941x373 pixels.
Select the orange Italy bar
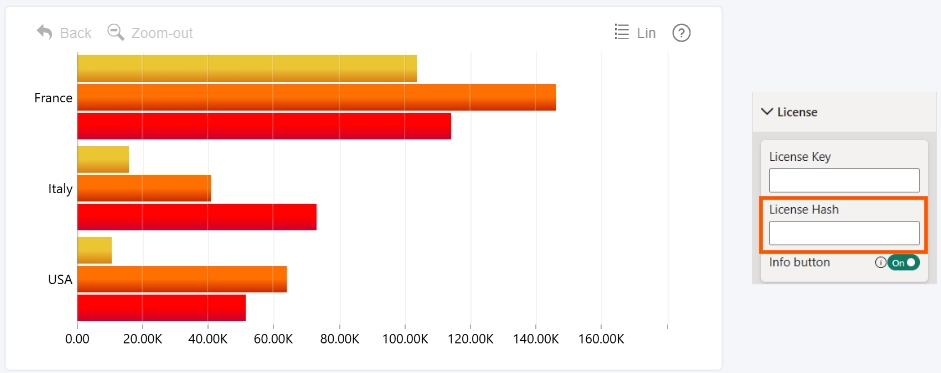click(x=144, y=188)
